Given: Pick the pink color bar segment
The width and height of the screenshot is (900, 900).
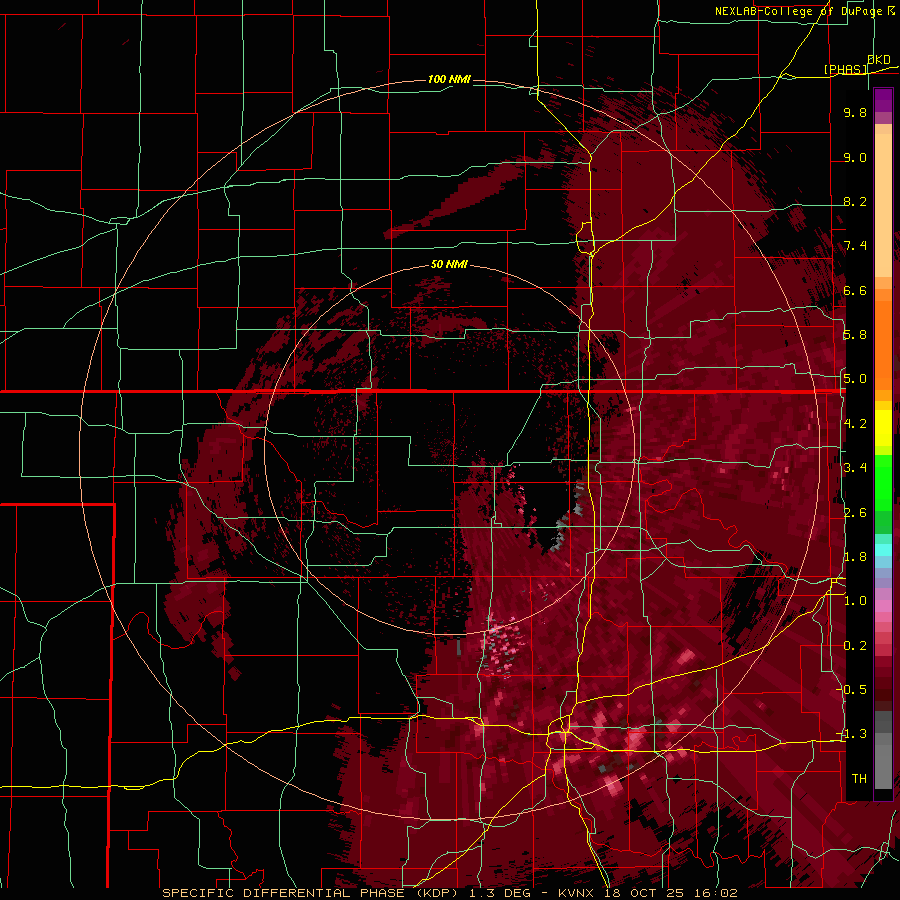Looking at the screenshot, I should tap(883, 606).
